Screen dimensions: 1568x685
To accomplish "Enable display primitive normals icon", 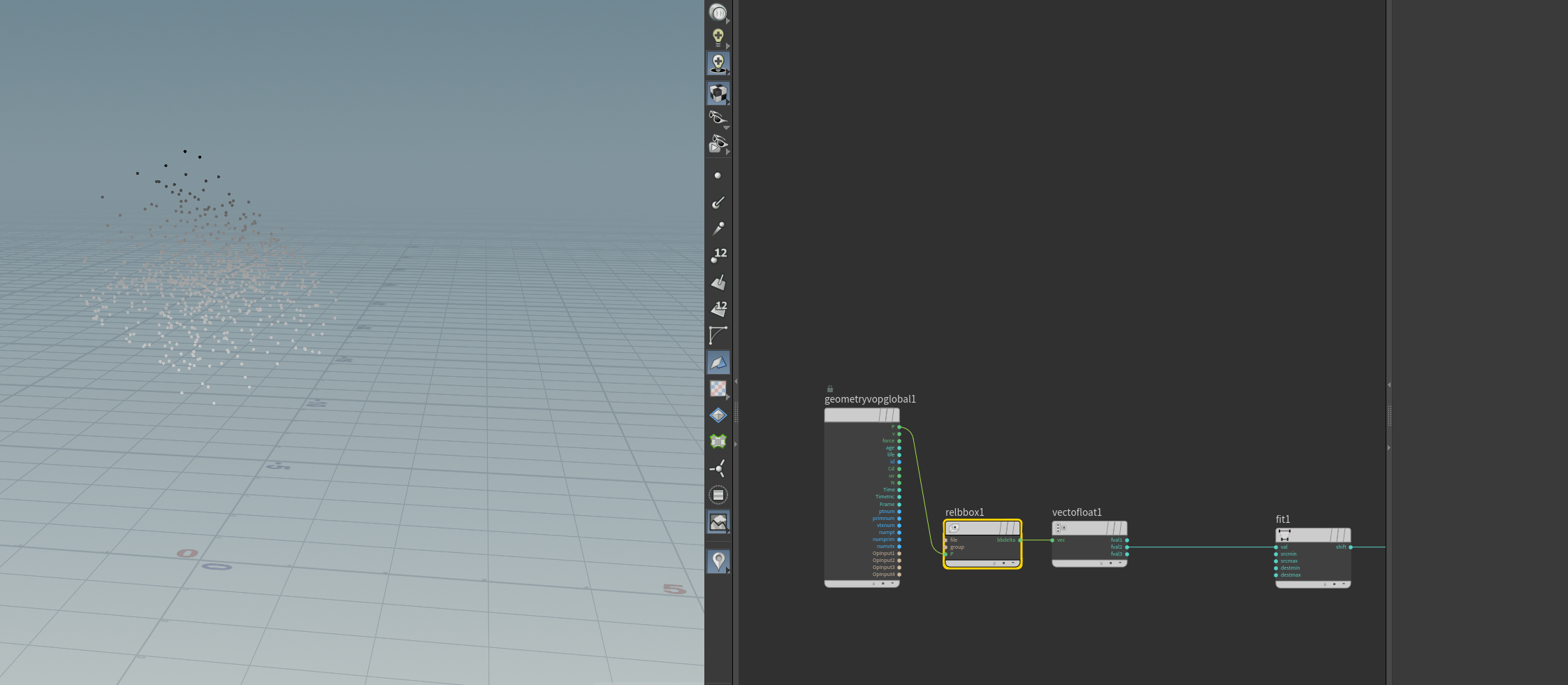I will pos(718,282).
